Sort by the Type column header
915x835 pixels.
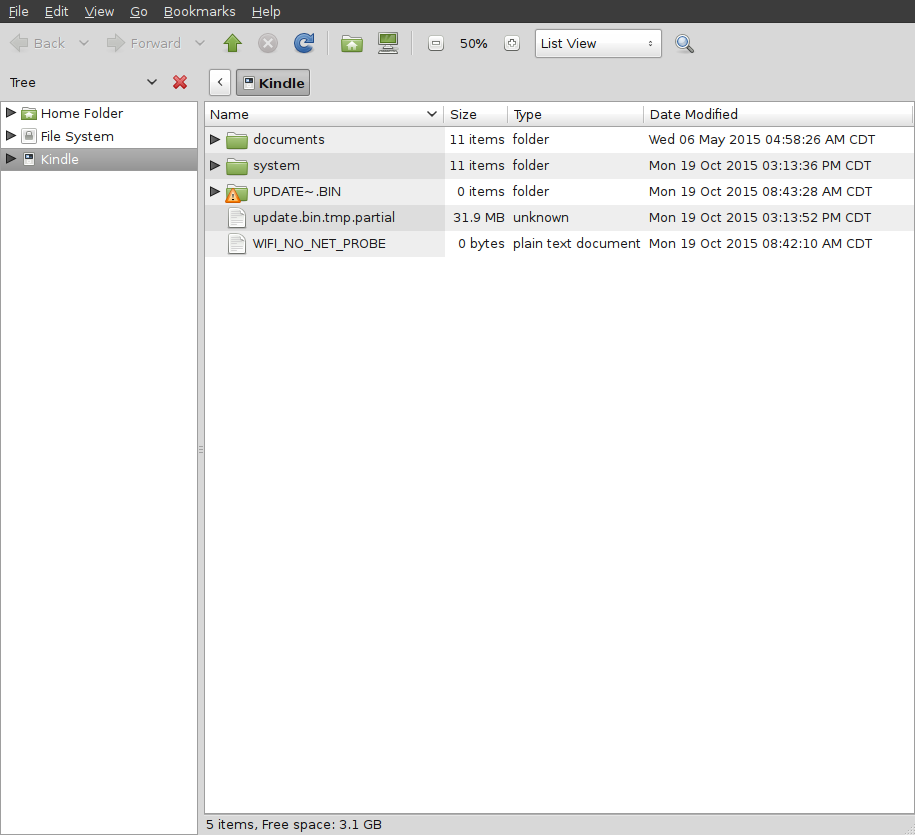[575, 114]
